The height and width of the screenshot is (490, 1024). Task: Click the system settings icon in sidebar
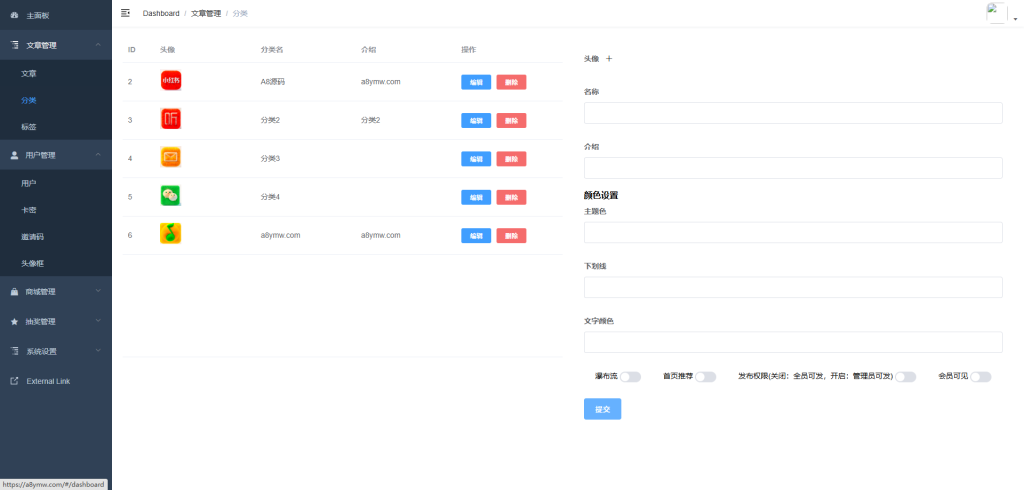coord(14,351)
